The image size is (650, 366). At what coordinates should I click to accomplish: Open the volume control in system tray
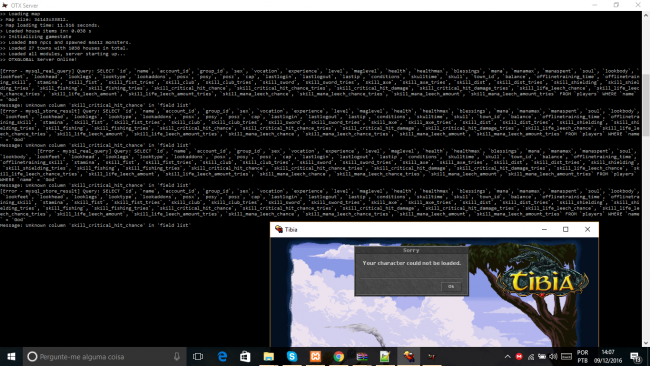click(x=553, y=356)
